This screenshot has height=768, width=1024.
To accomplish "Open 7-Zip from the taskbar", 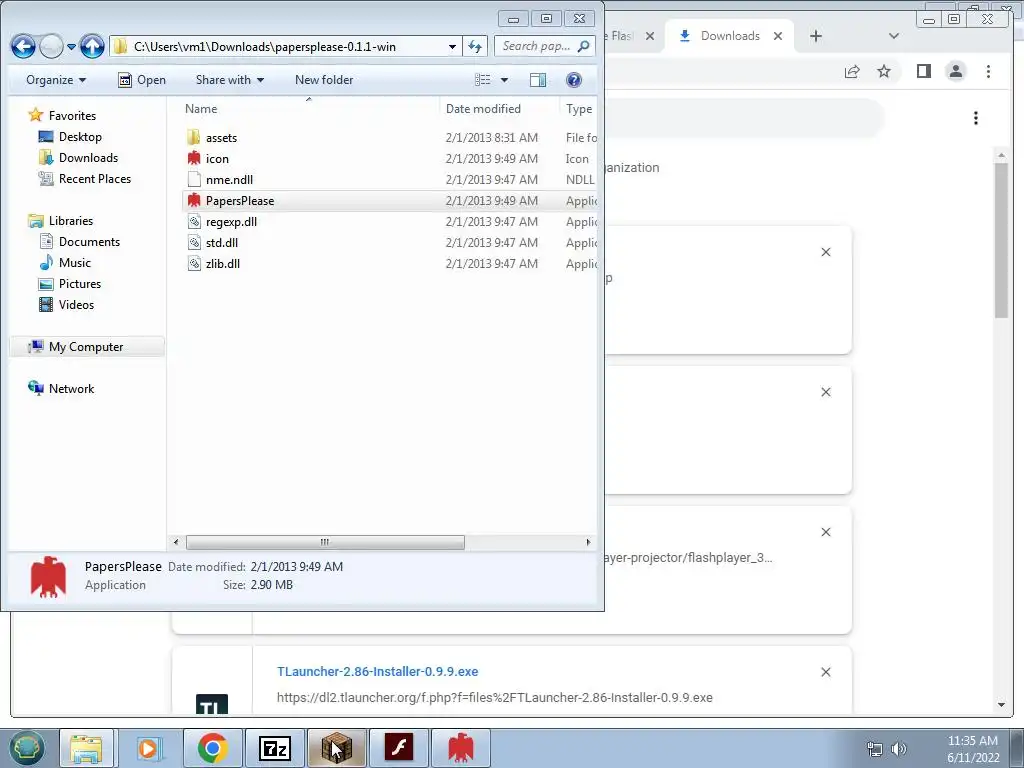I will point(274,748).
